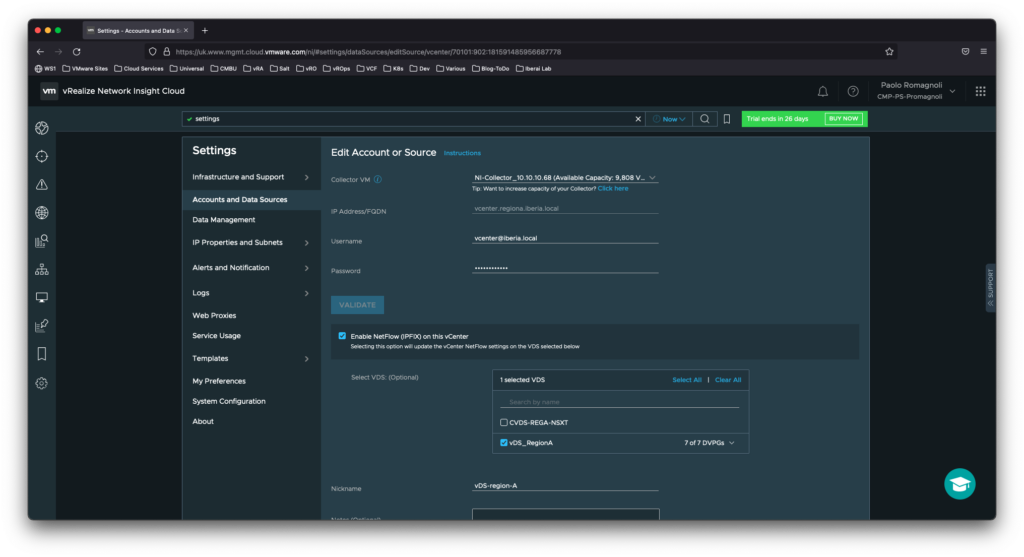The width and height of the screenshot is (1024, 557).
Task: Open the browser hamburger menu
Action: pos(984,52)
